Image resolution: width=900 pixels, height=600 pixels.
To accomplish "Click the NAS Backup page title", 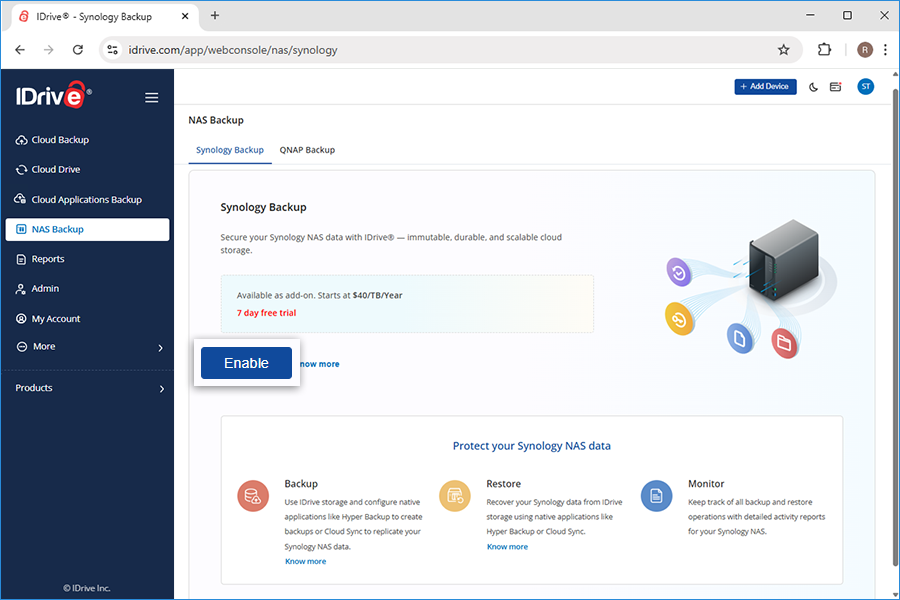I will [216, 120].
